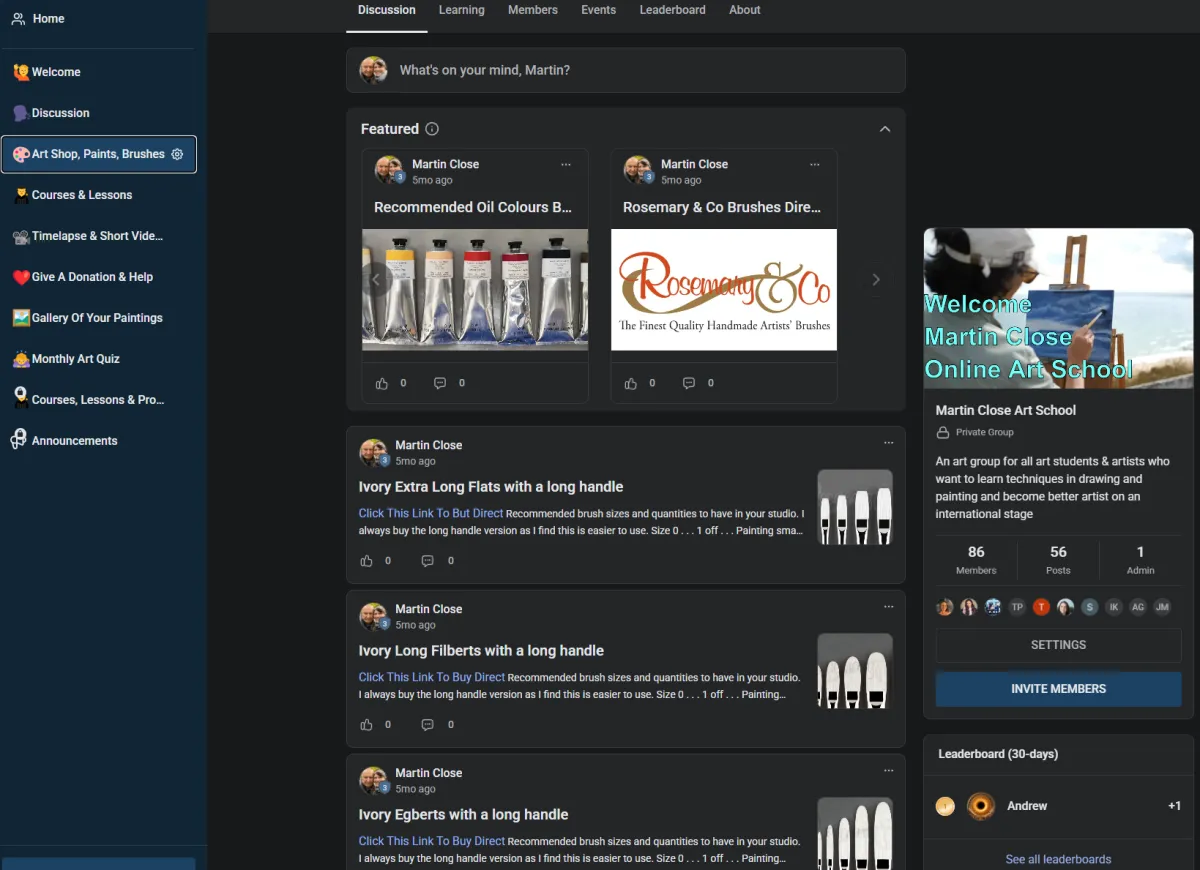Comment on the Recommended Oil Colours post

(440, 383)
